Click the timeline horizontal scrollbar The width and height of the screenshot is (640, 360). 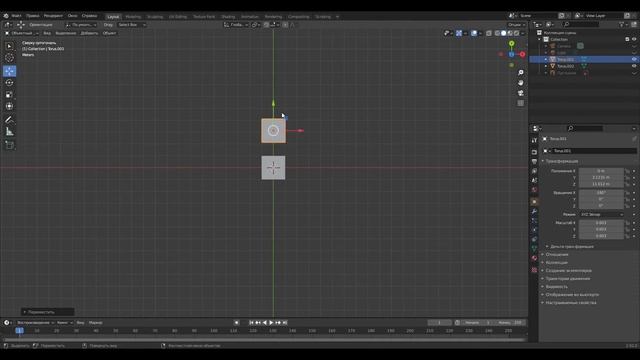click(x=264, y=340)
